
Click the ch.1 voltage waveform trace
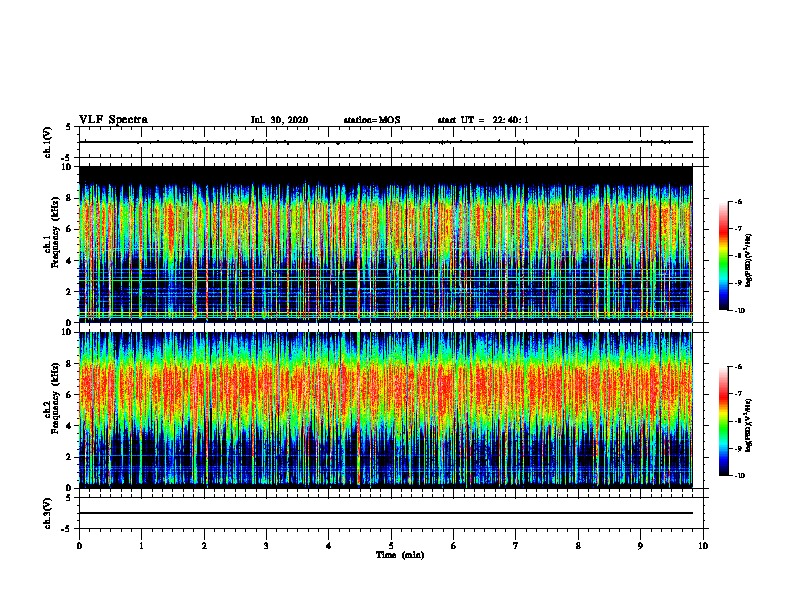point(386,142)
